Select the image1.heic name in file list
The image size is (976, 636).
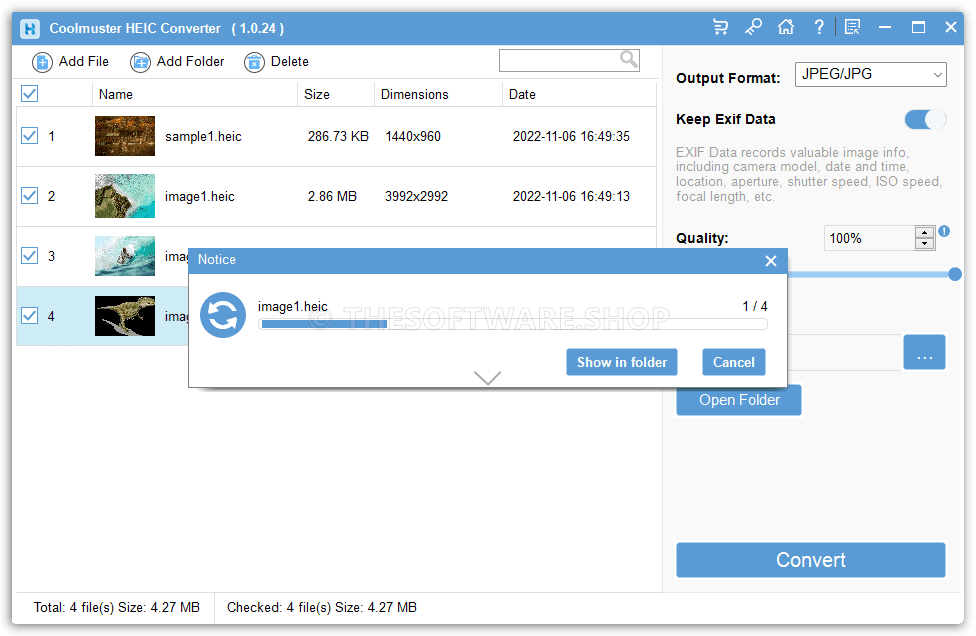[x=199, y=197]
